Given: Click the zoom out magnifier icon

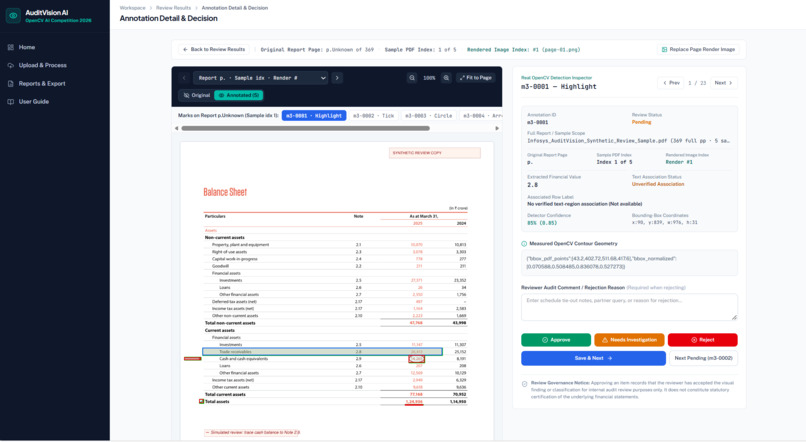Looking at the screenshot, I should coord(412,78).
